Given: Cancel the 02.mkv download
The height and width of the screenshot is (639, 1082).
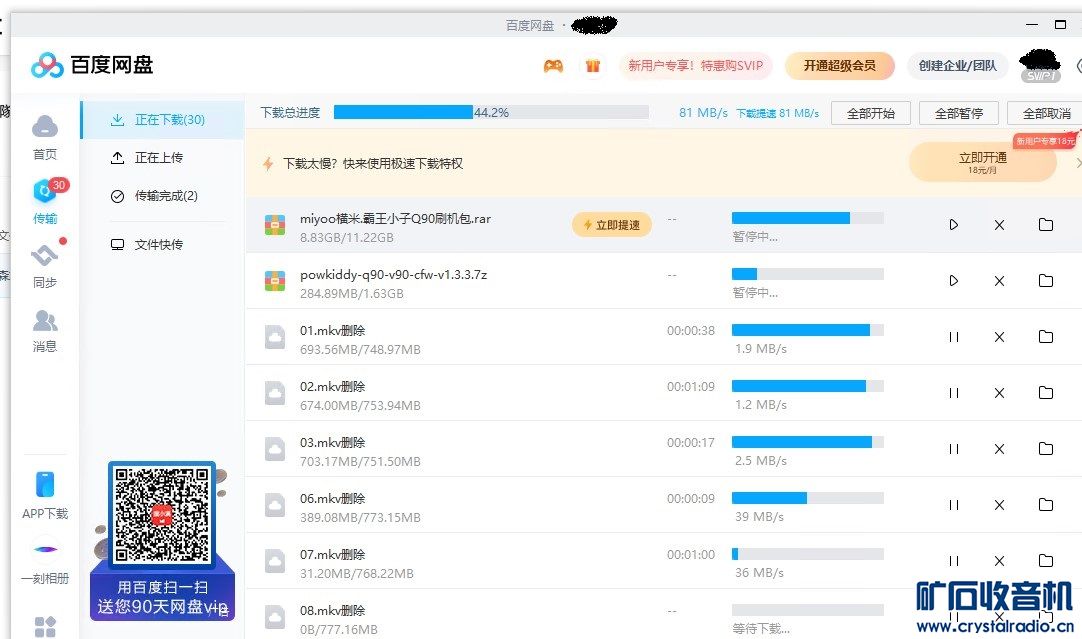Looking at the screenshot, I should pyautogui.click(x=999, y=393).
